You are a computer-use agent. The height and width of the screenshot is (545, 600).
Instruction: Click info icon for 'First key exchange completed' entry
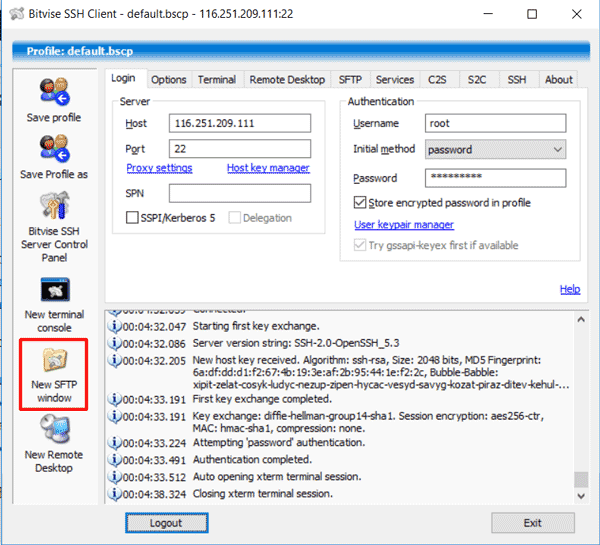[x=114, y=399]
